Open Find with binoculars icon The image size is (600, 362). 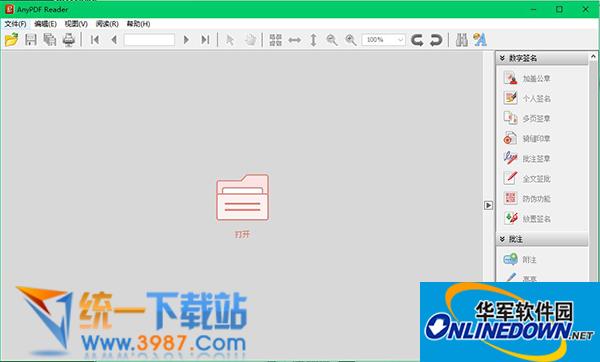(461, 40)
